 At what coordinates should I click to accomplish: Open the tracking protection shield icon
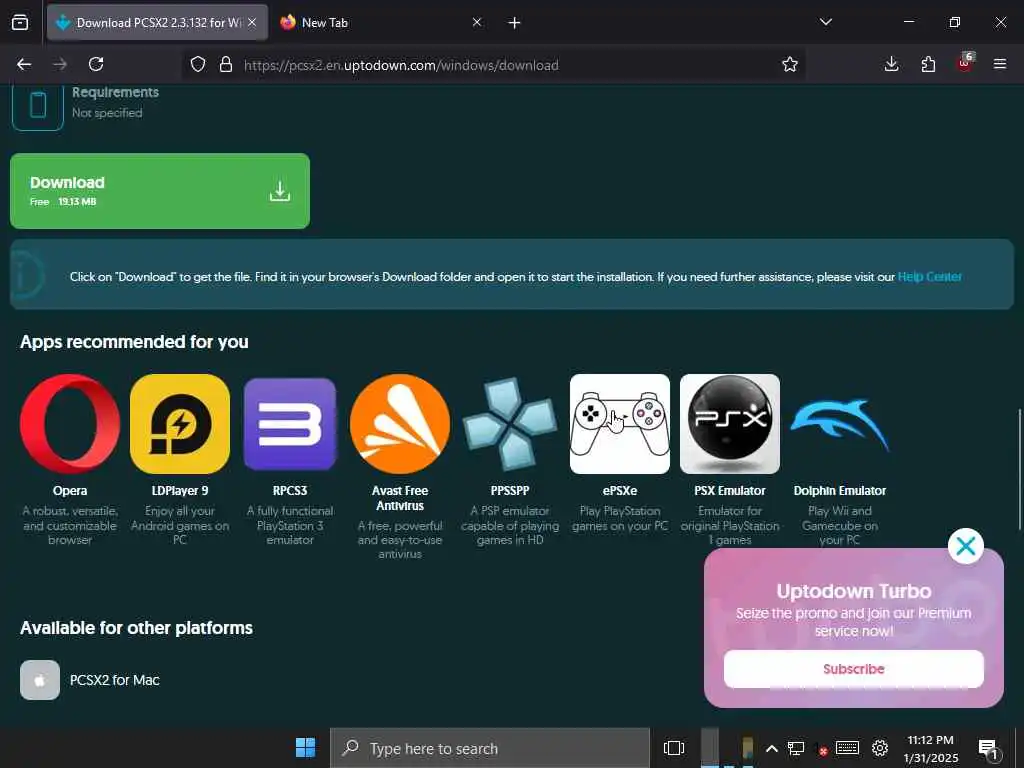(x=198, y=64)
